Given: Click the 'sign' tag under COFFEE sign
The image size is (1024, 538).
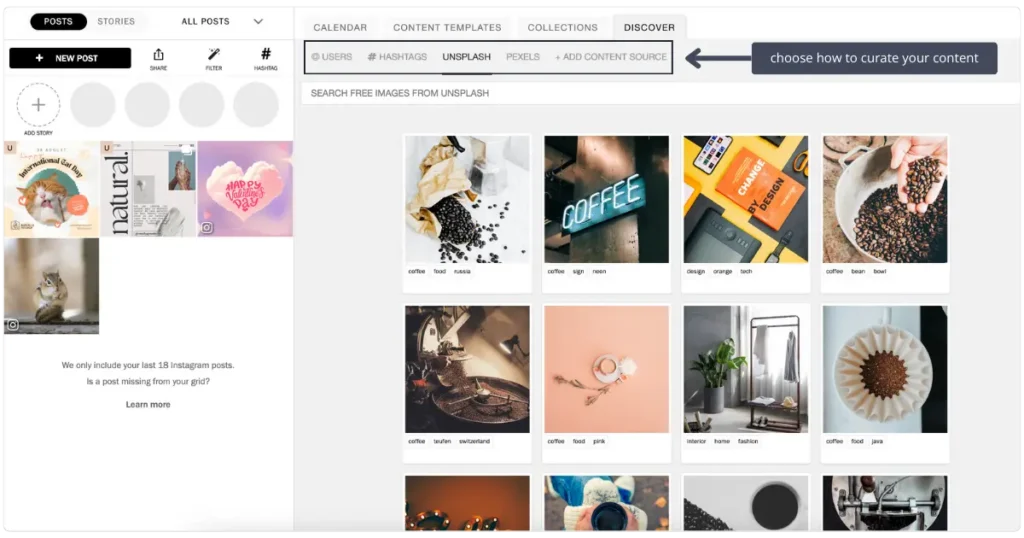Looking at the screenshot, I should 579,271.
